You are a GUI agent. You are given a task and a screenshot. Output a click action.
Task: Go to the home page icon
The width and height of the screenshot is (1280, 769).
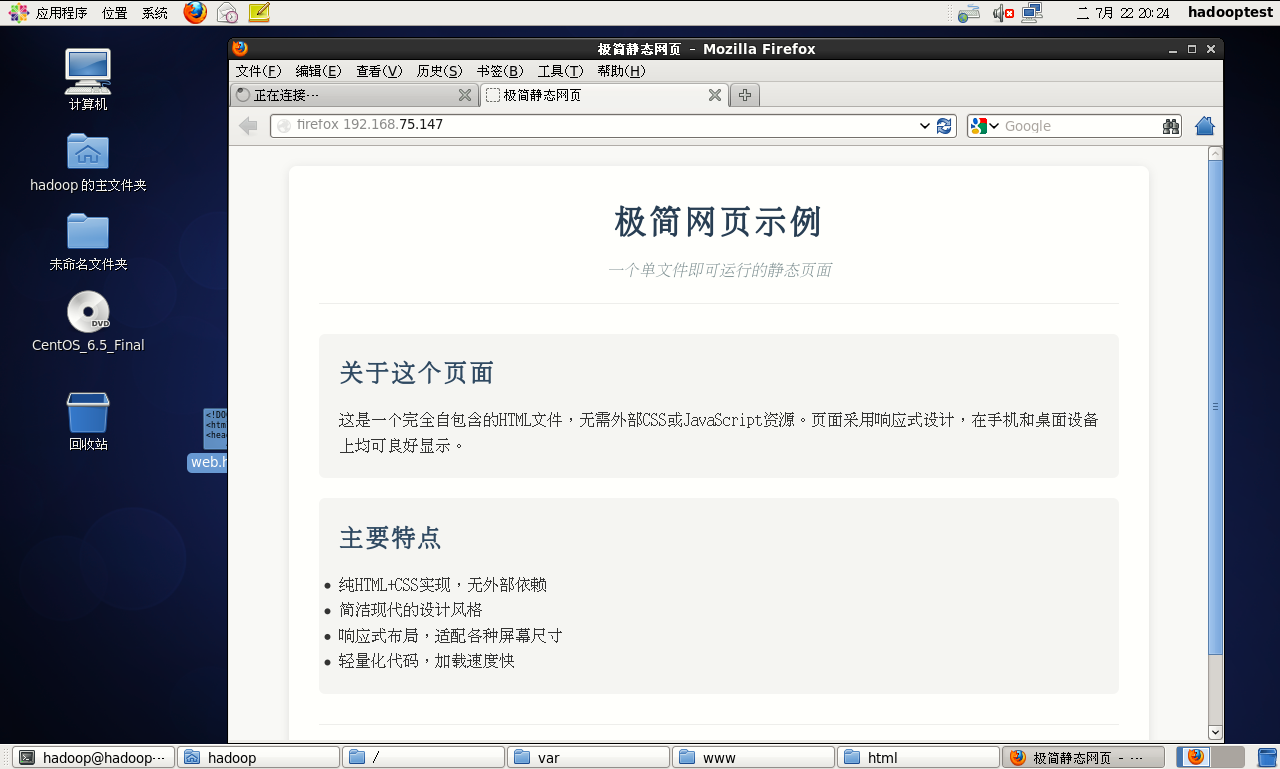coord(1205,126)
